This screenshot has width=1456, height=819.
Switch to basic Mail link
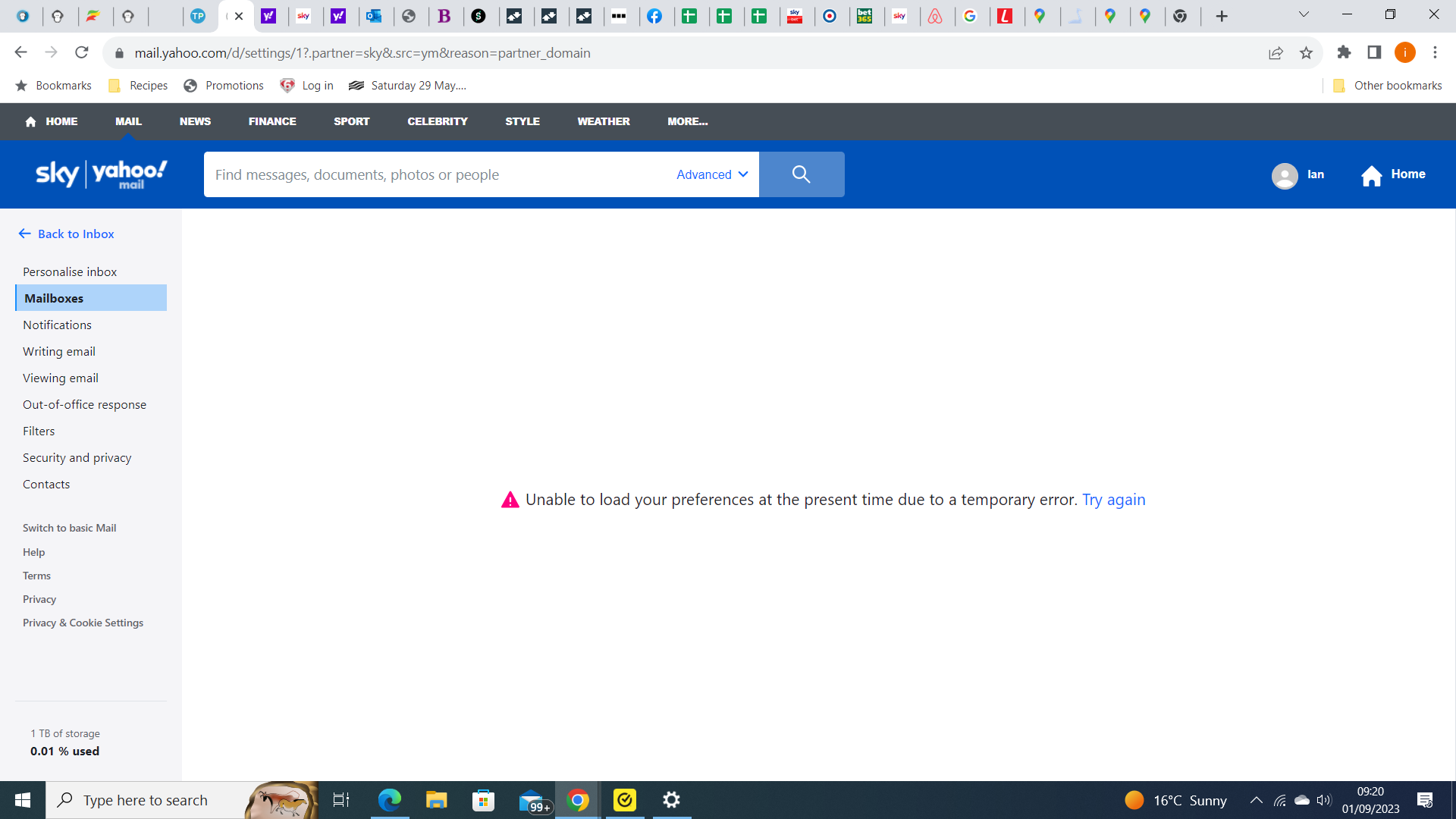[69, 528]
